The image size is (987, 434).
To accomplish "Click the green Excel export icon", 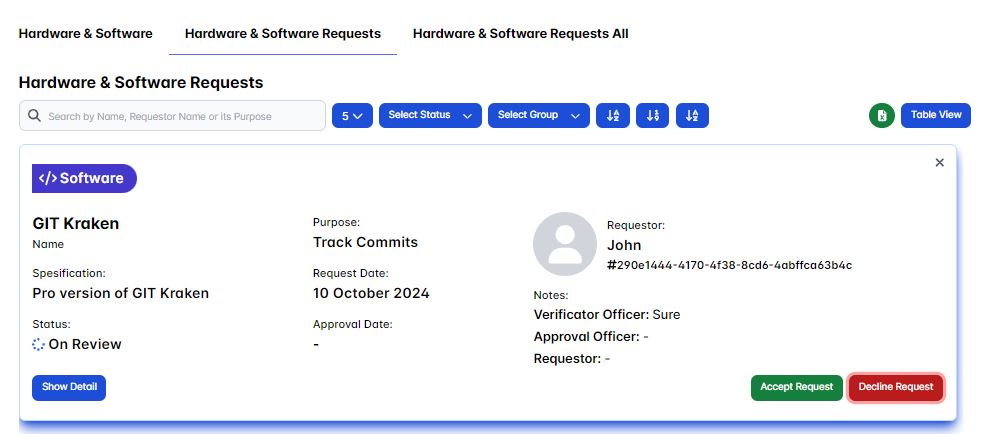I will (881, 115).
